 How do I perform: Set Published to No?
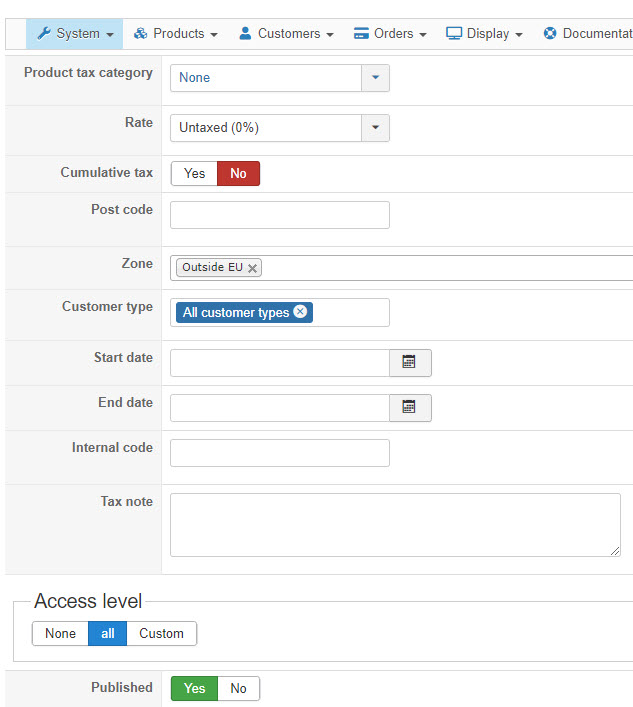click(238, 688)
